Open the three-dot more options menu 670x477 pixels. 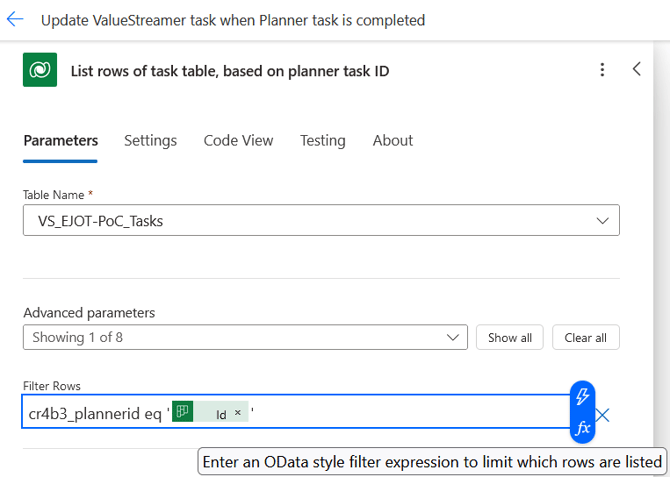tap(602, 70)
